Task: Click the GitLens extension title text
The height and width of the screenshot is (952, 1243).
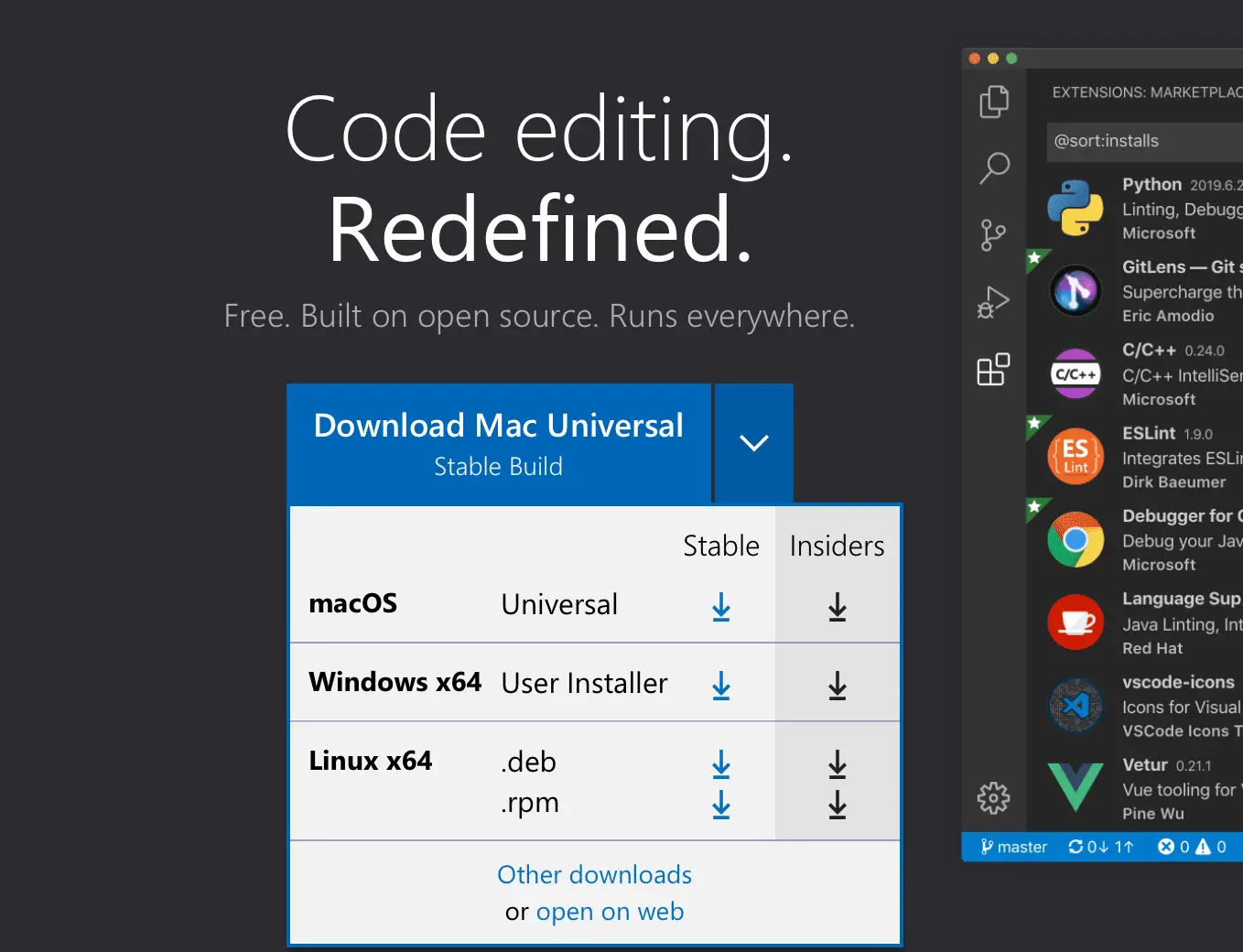Action: 1181,266
